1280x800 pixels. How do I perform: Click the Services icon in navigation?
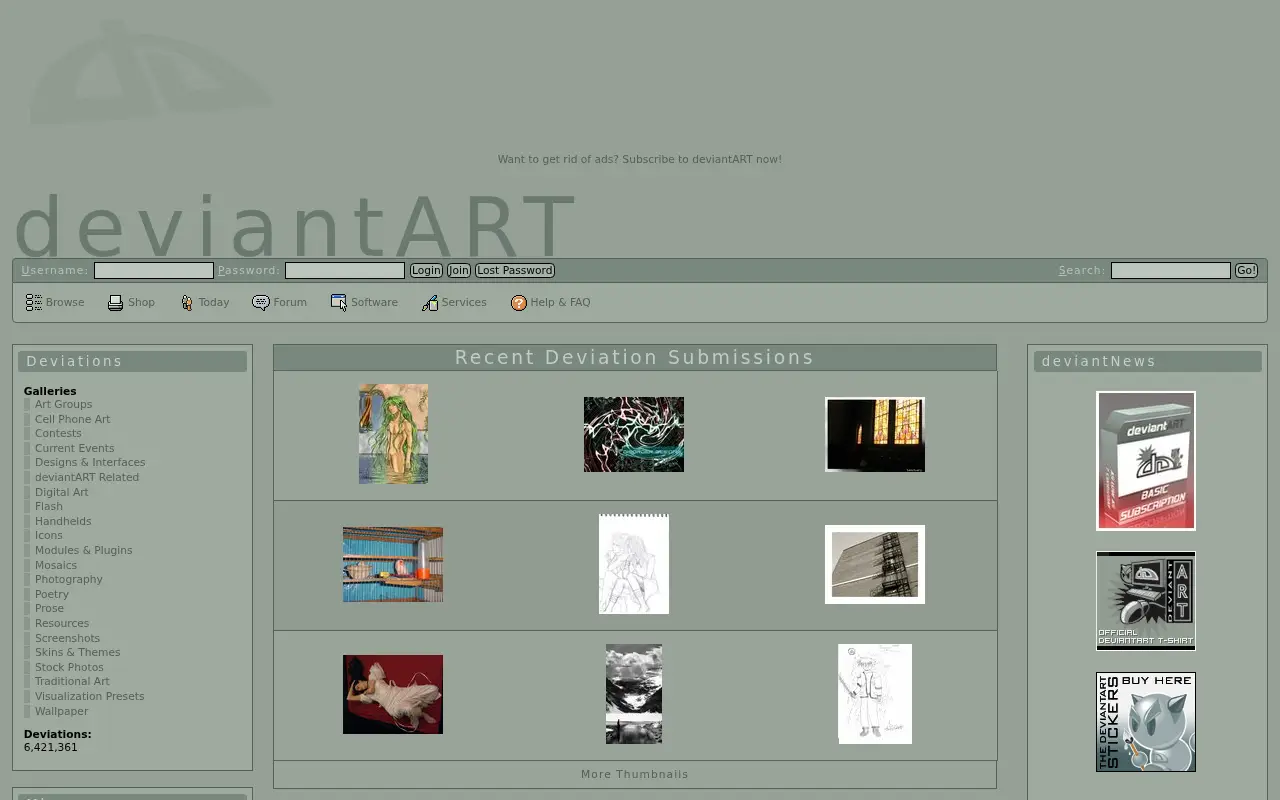tap(430, 302)
